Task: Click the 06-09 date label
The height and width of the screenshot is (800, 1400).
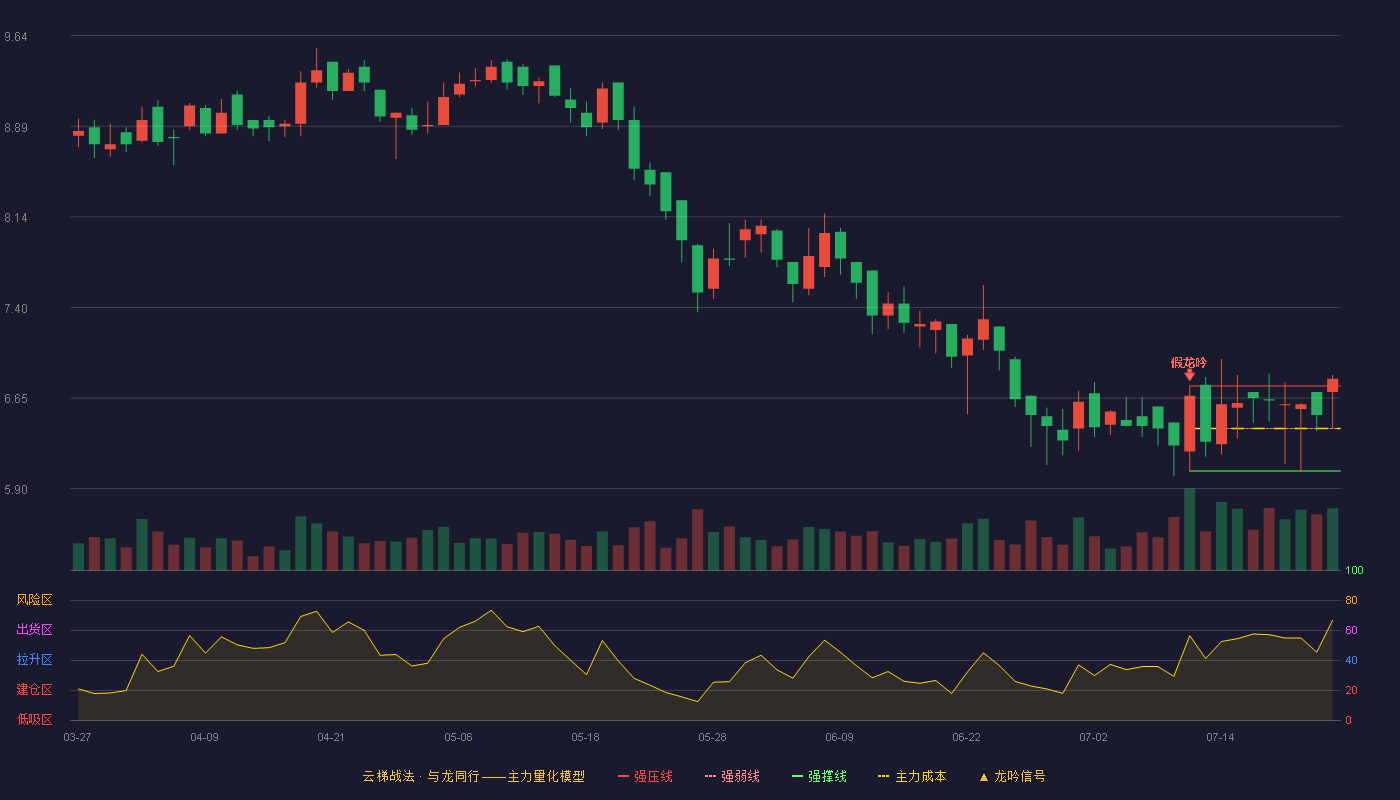Action: tap(839, 737)
